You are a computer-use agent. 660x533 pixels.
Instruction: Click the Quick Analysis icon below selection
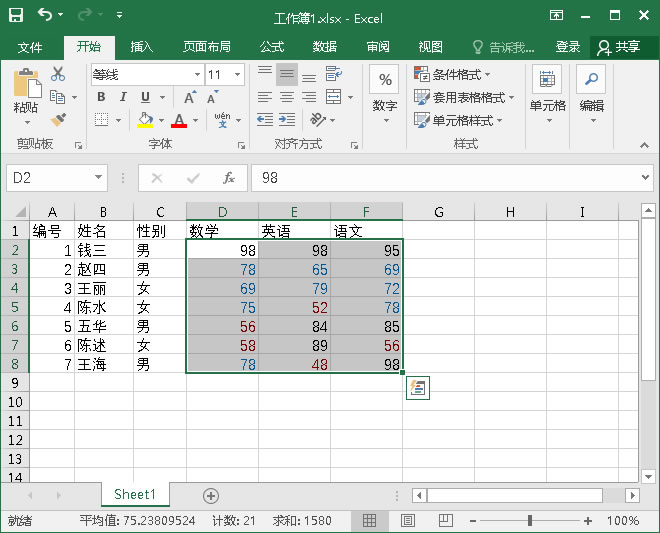point(418,388)
